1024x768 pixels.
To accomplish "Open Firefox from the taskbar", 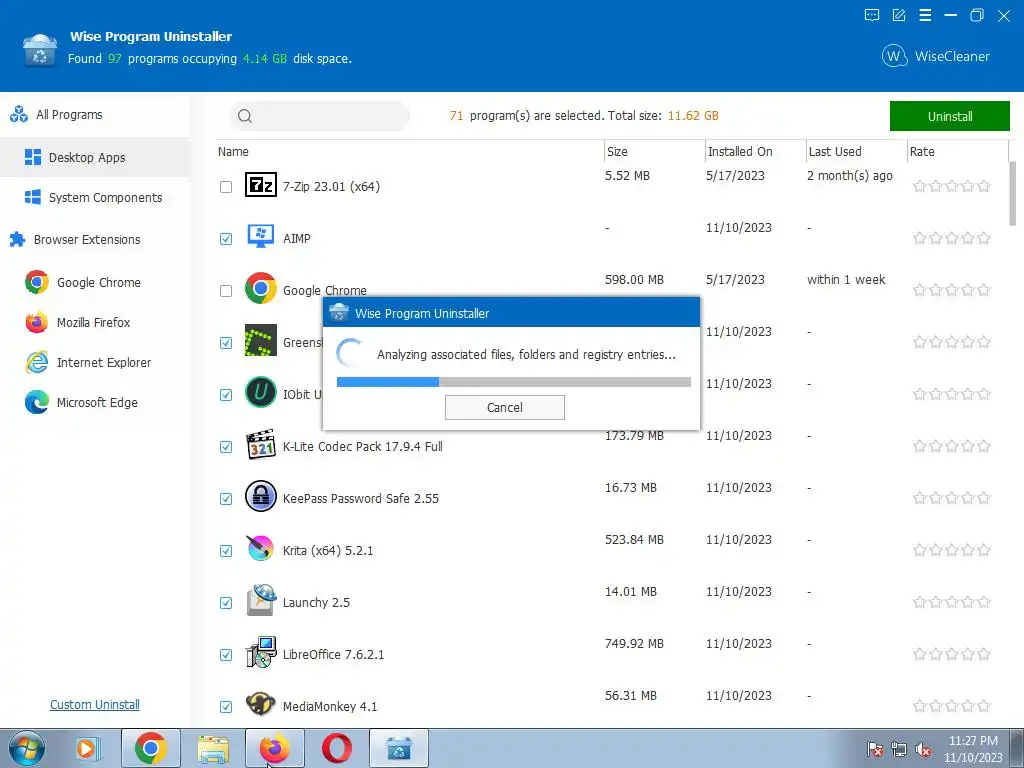I will [x=274, y=748].
